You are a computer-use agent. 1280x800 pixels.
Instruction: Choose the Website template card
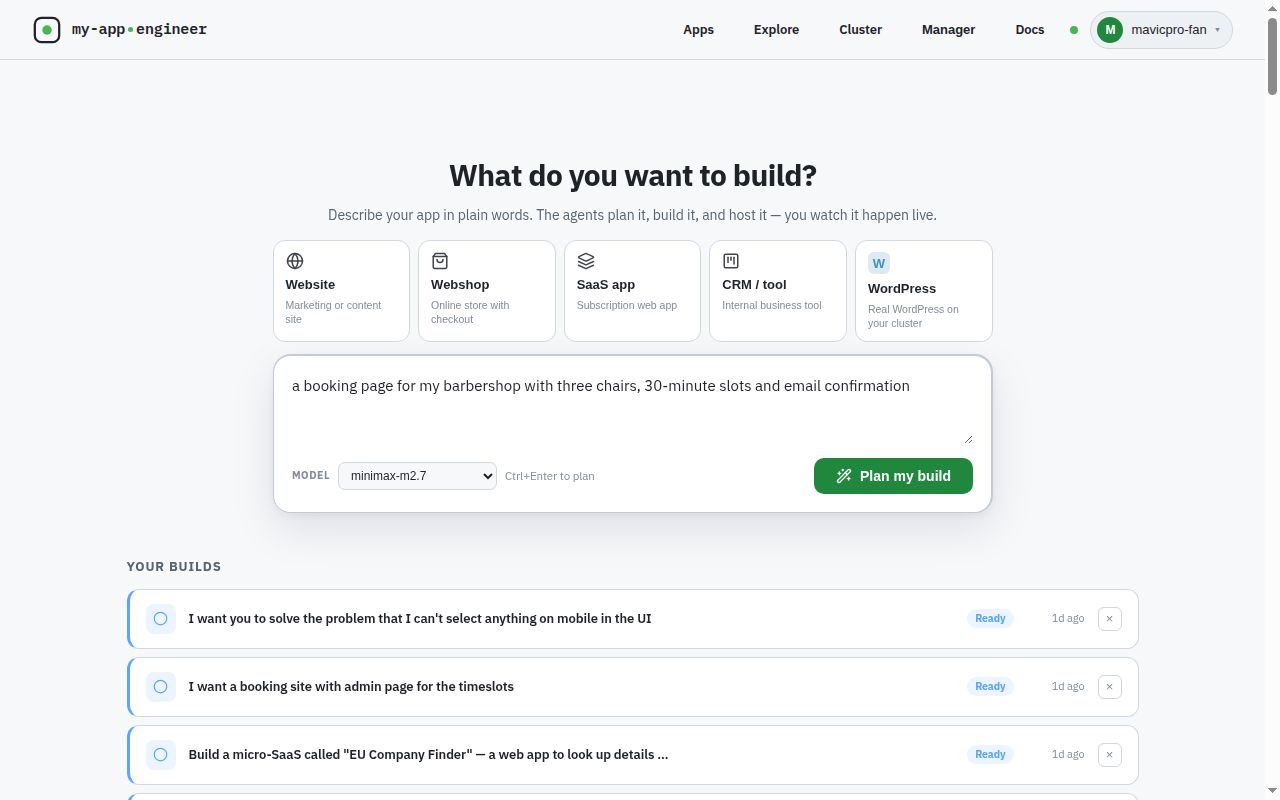tap(341, 291)
